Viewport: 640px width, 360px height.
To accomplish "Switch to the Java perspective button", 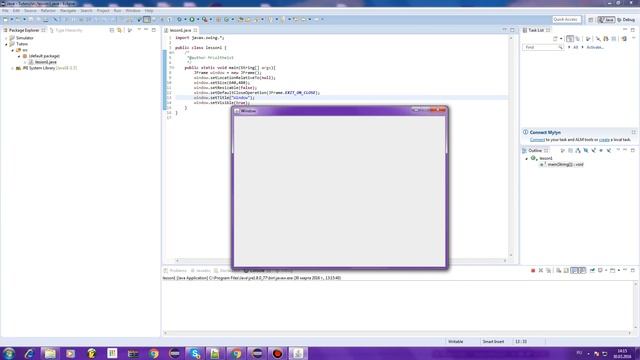I will 606,20.
